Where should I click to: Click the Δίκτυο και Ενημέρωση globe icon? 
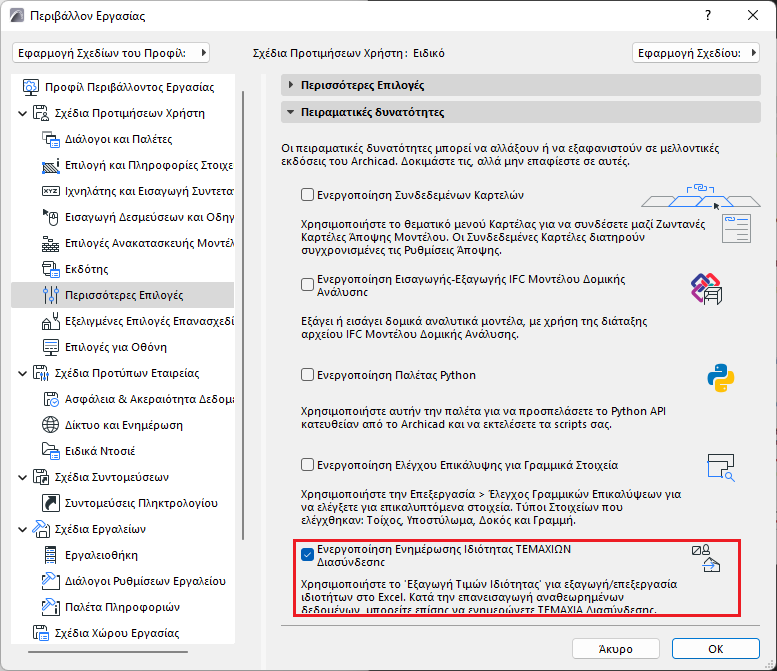pos(51,425)
